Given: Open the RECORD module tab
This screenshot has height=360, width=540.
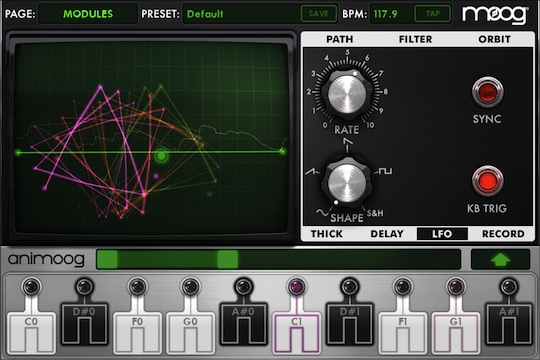Looking at the screenshot, I should pyautogui.click(x=503, y=234).
